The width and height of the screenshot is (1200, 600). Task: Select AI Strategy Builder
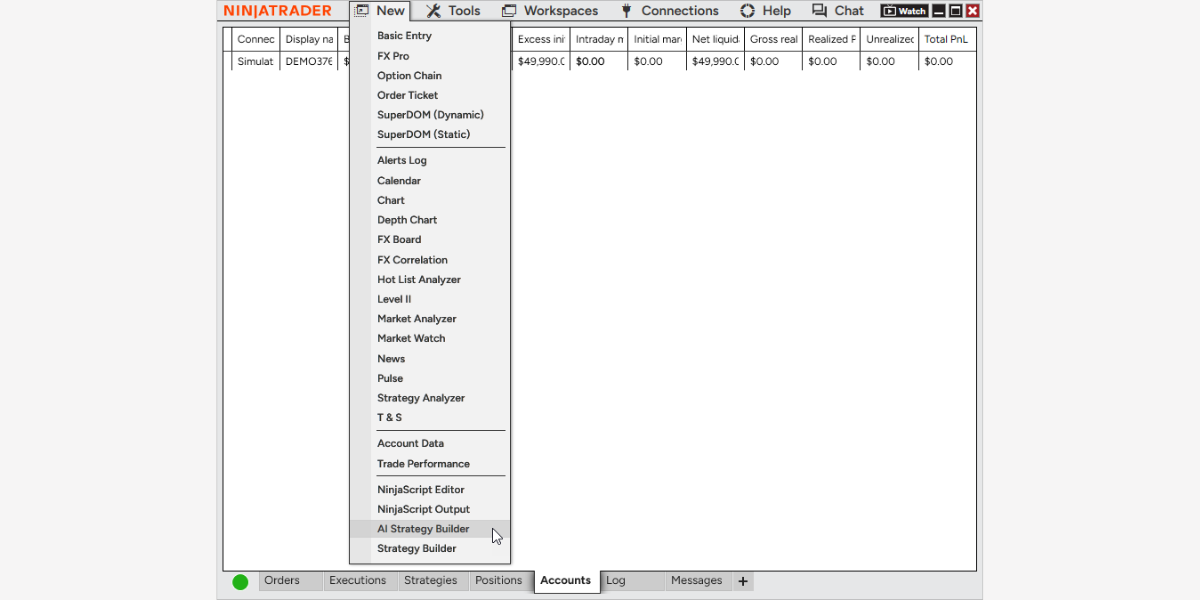pyautogui.click(x=430, y=529)
